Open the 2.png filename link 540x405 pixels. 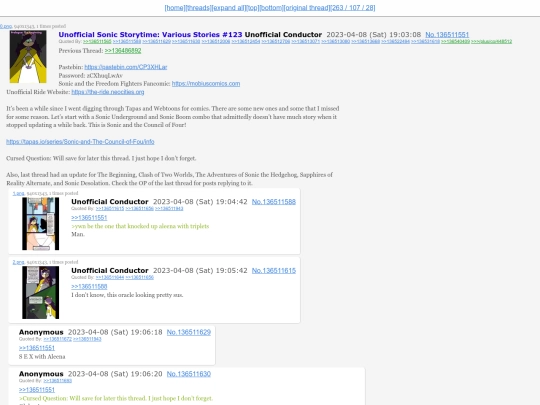[18, 262]
